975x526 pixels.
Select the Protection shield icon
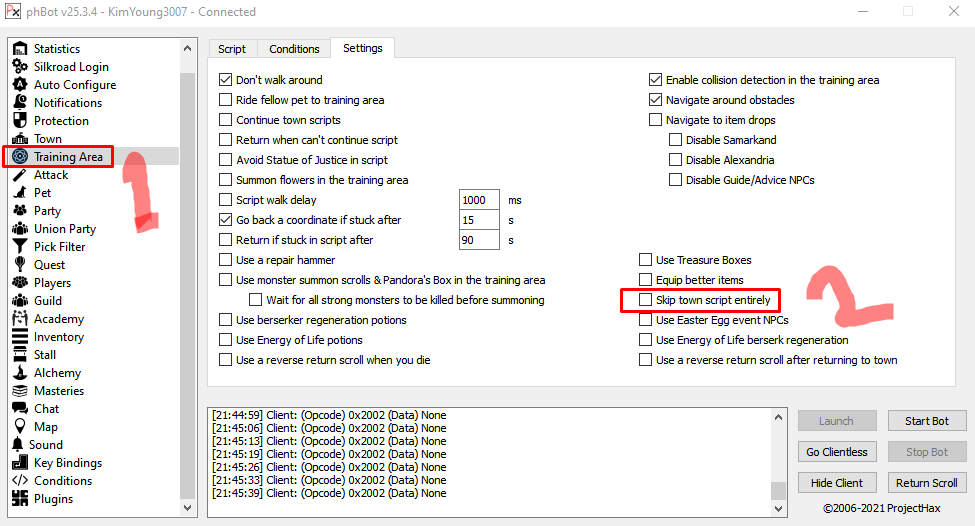(x=20, y=121)
